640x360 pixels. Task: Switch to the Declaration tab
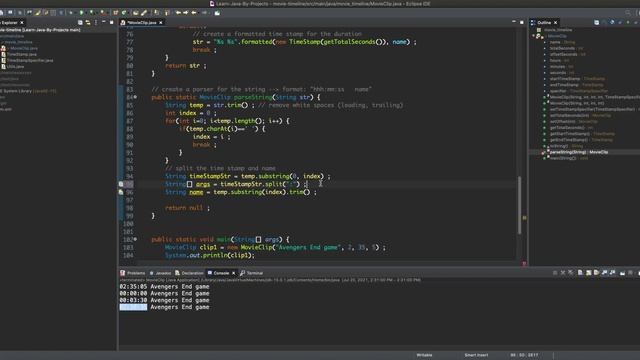[189, 273]
